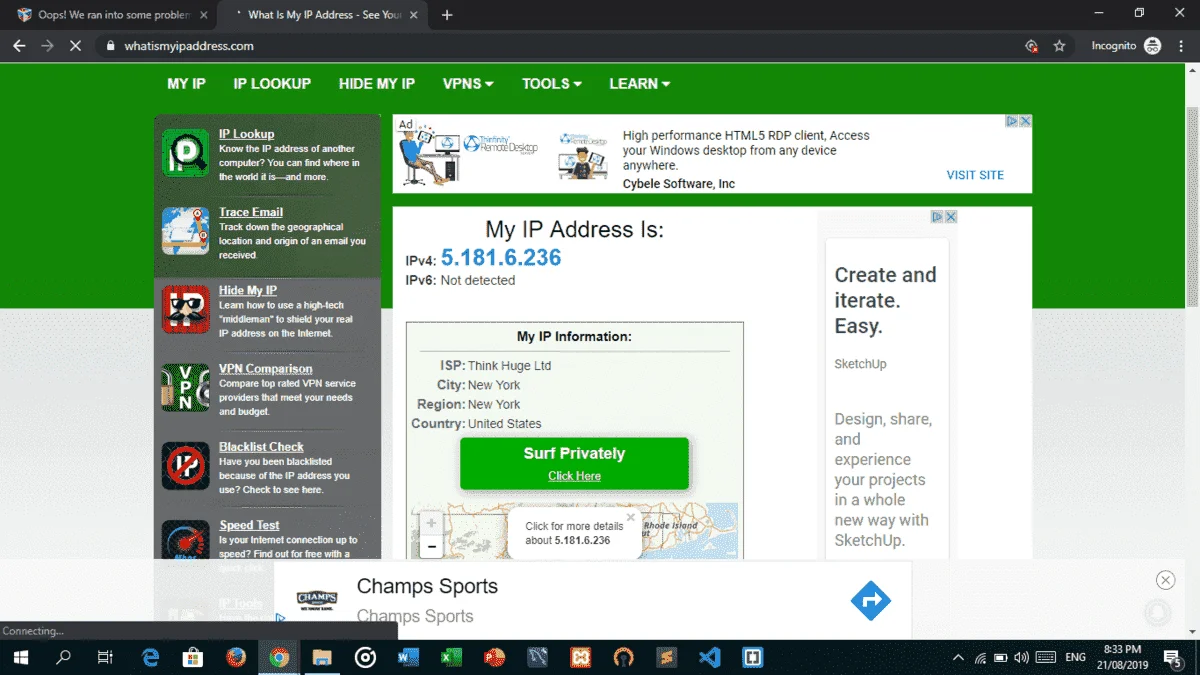This screenshot has width=1200, height=675.
Task: Open the Trace Email sidebar link
Action: point(251,212)
